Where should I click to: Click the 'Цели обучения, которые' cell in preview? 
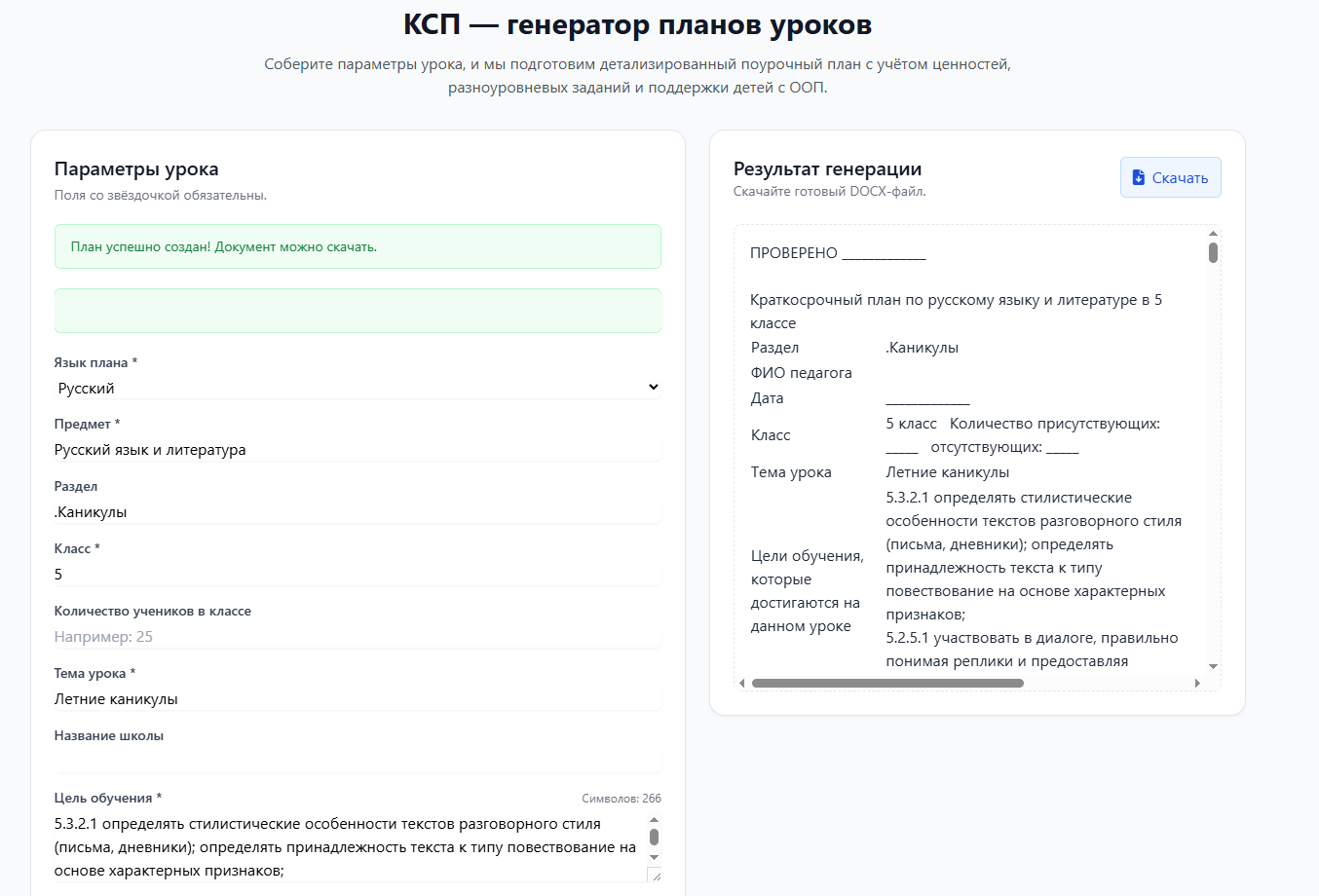(x=807, y=591)
